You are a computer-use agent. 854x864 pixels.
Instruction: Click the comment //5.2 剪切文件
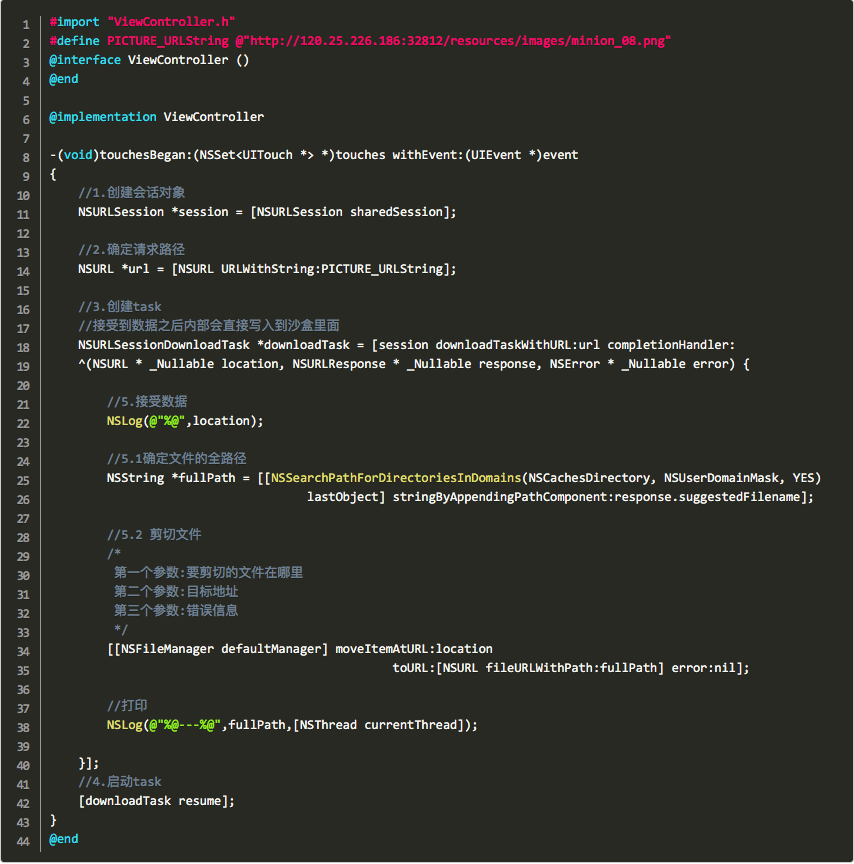pos(154,534)
